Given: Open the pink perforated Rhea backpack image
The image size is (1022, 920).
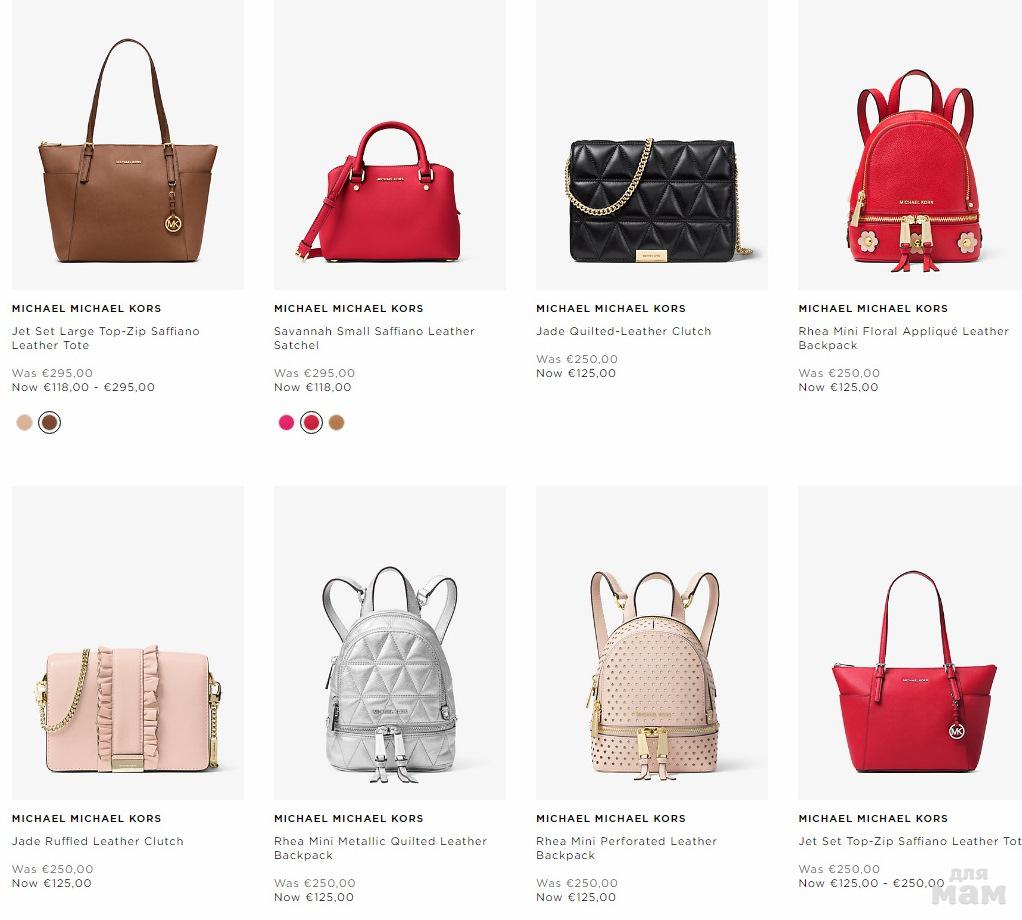Looking at the screenshot, I should pos(652,643).
